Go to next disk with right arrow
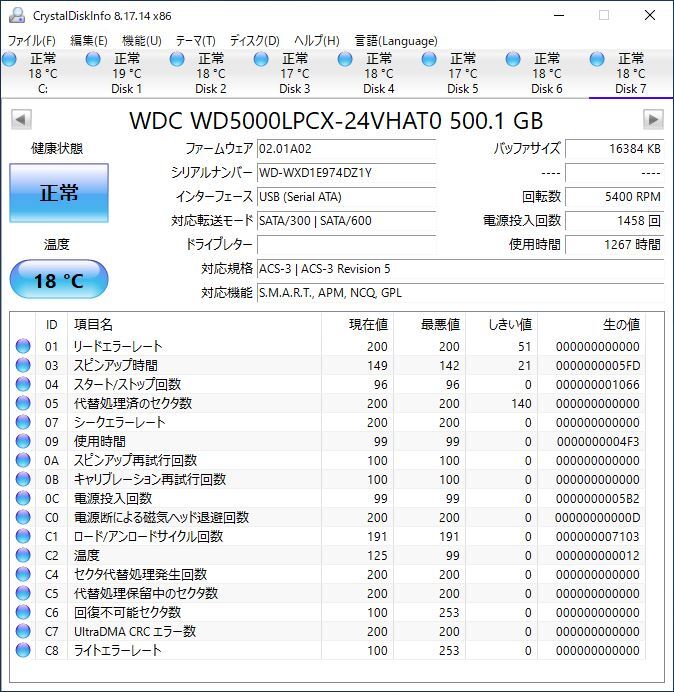The height and width of the screenshot is (692, 674). pos(653,120)
